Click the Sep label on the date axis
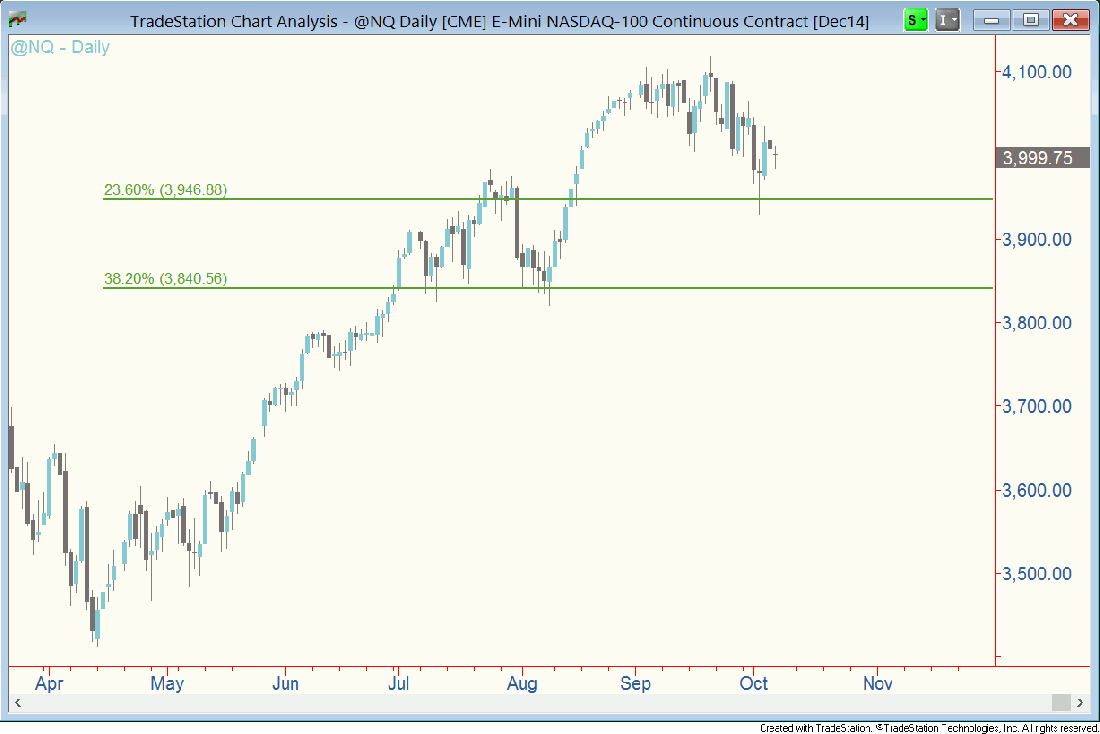The image size is (1100, 734). [x=635, y=684]
